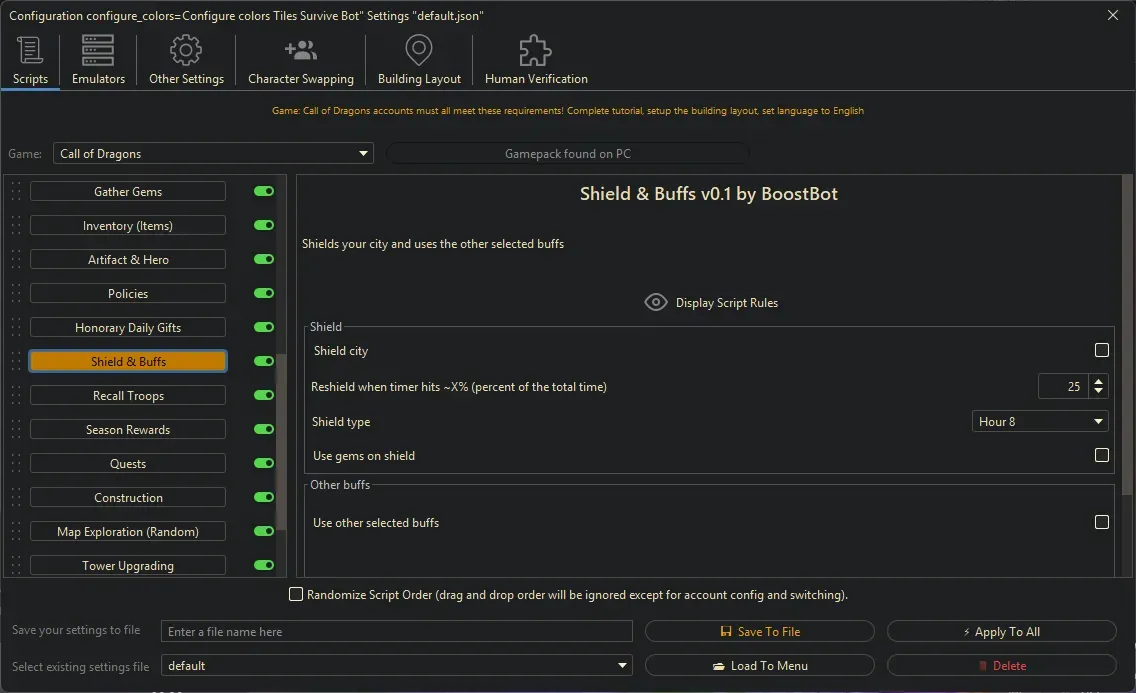1136x693 pixels.
Task: Toggle off the Gather Gems script
Action: pyautogui.click(x=262, y=191)
